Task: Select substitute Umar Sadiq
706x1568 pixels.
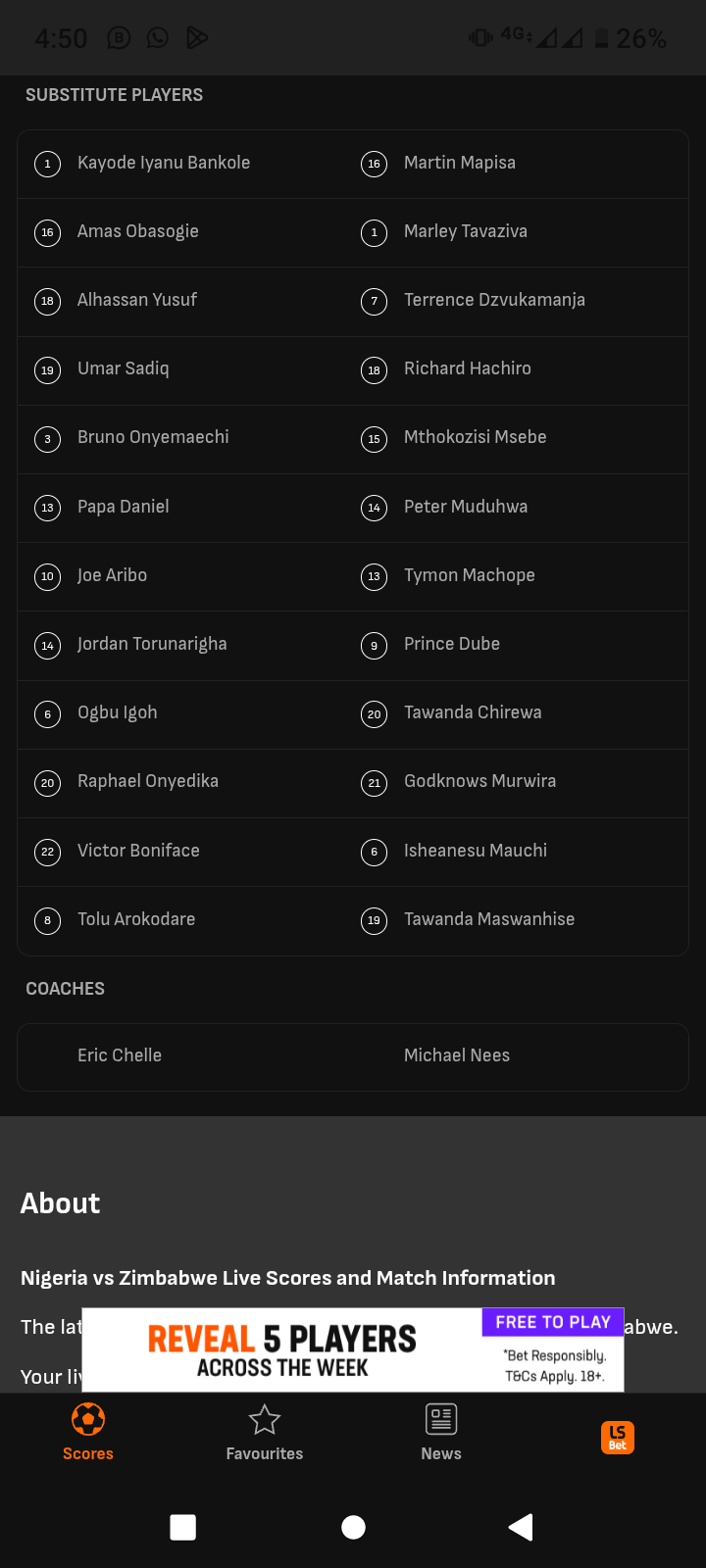Action: click(x=124, y=368)
